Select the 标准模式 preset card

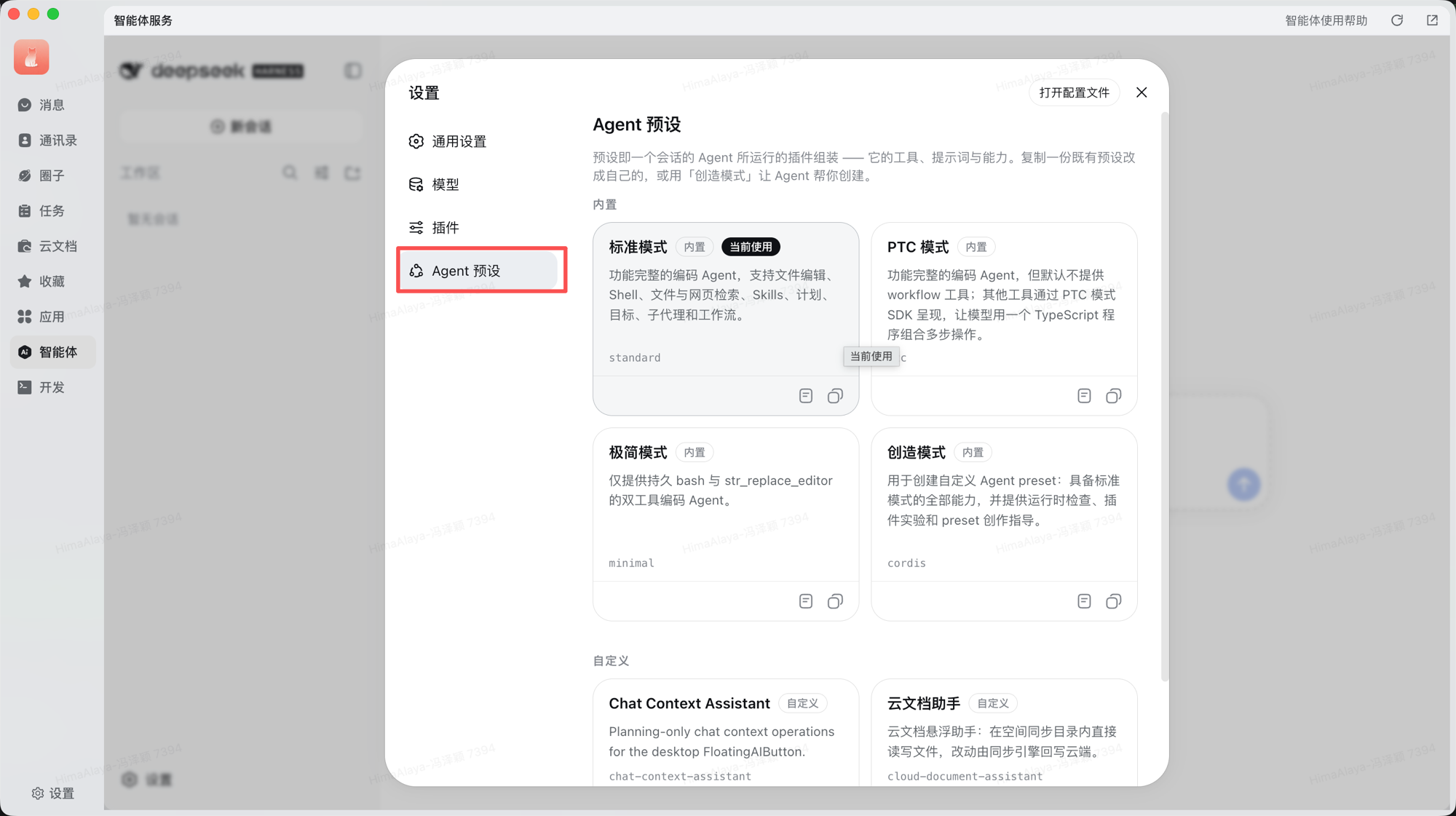[x=726, y=319]
